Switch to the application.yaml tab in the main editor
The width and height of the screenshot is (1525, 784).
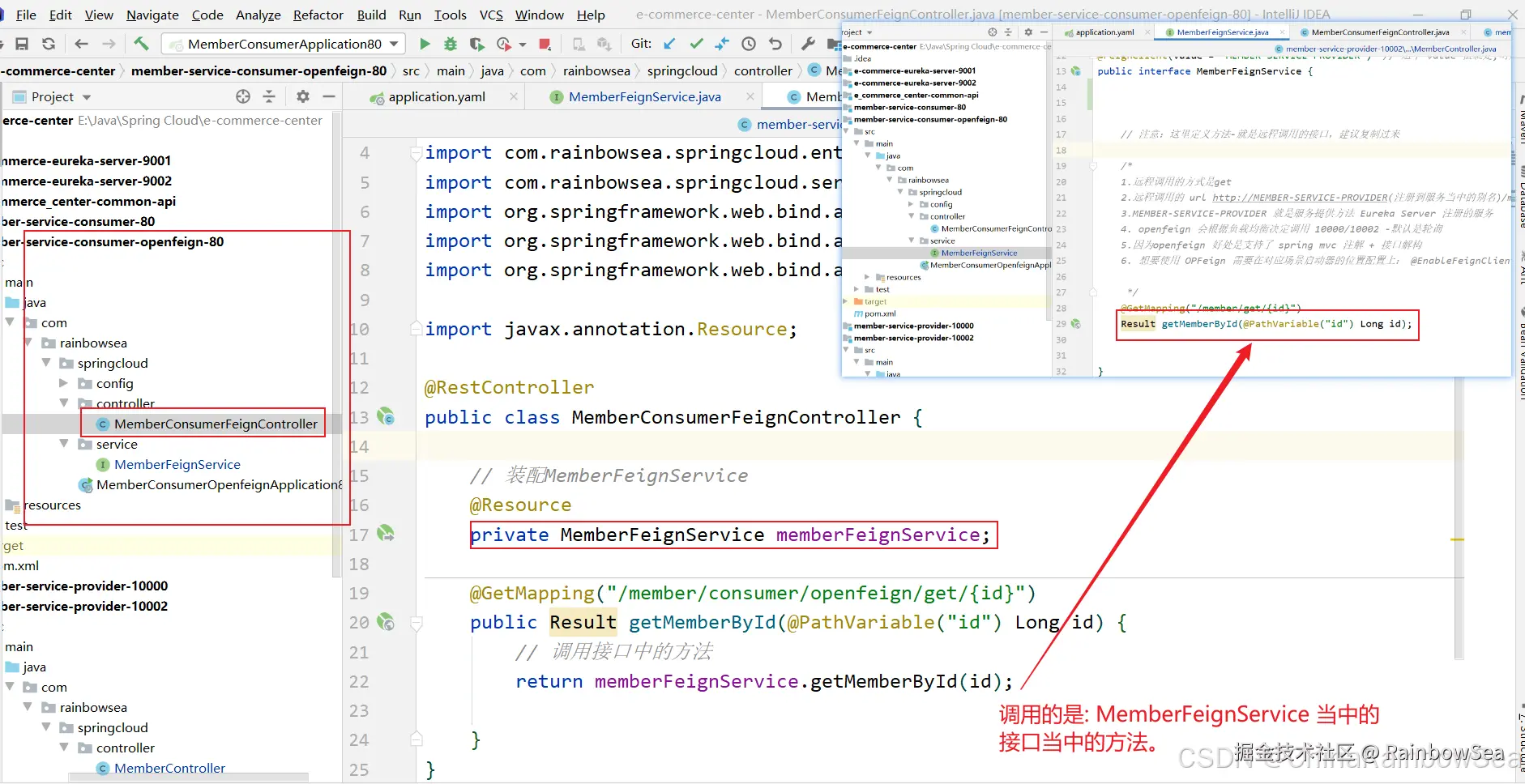click(x=437, y=97)
